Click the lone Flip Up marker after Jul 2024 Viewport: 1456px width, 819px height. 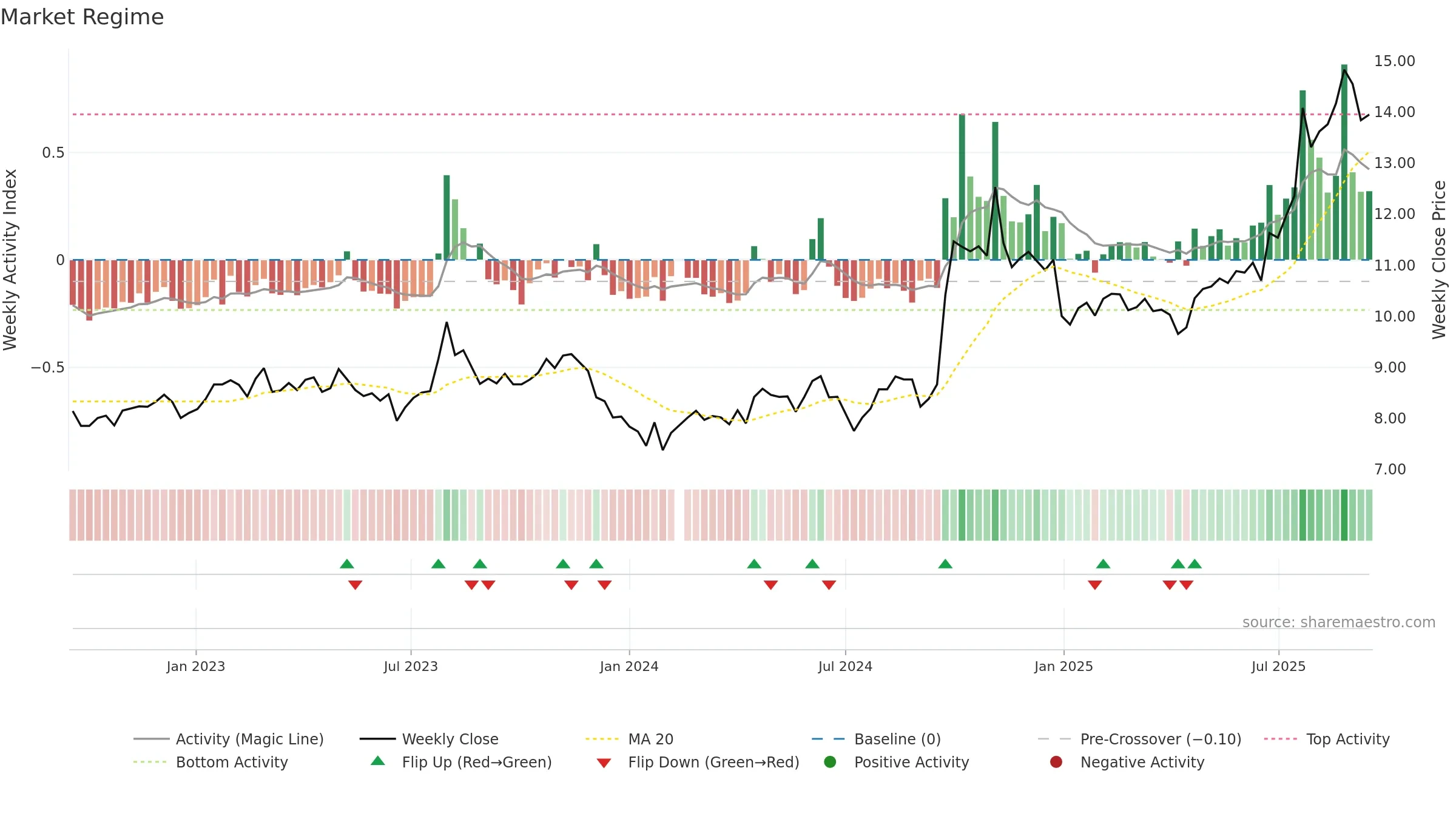945,564
